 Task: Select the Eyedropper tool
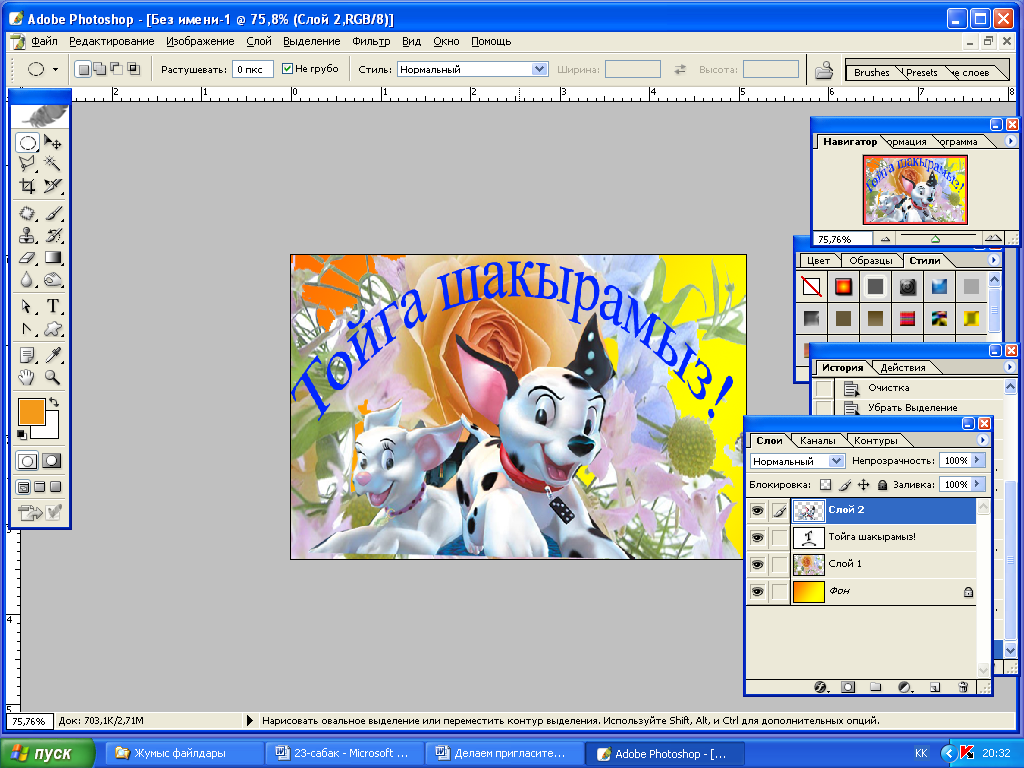click(53, 355)
